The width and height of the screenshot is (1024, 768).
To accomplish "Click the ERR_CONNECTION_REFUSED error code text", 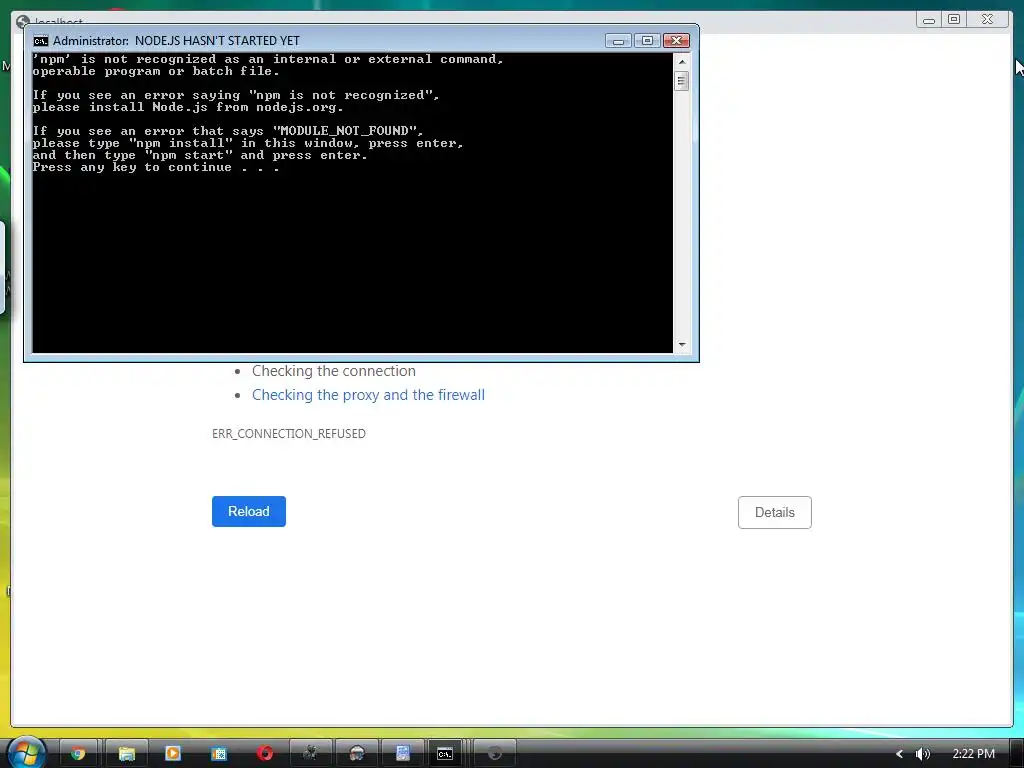I will (289, 434).
